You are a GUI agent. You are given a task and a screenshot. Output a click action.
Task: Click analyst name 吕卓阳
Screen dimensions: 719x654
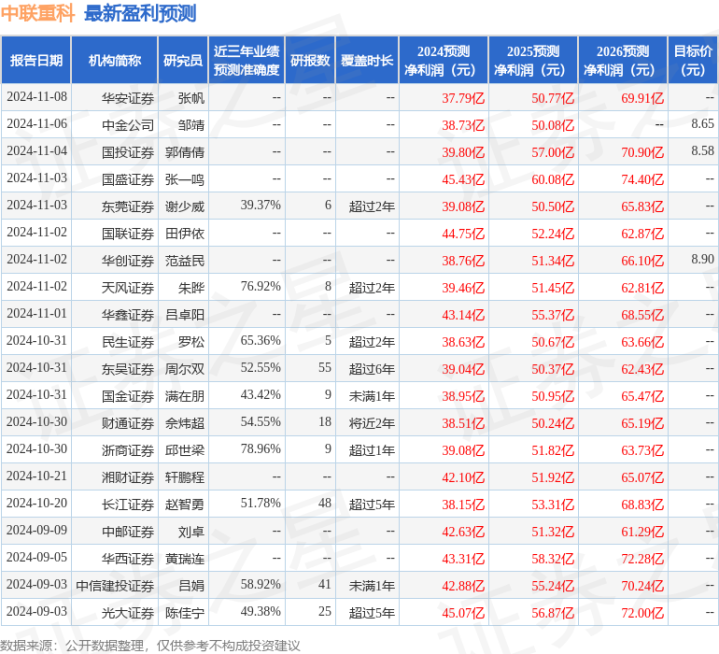click(185, 315)
